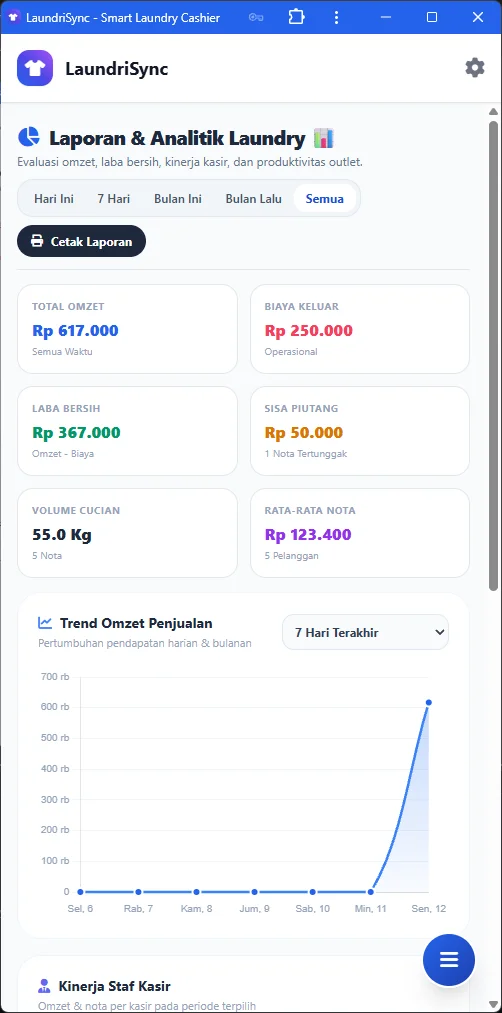Click the 'Omzet - Biaya' caption
Viewport: 502px width, 1013px height.
63,454
